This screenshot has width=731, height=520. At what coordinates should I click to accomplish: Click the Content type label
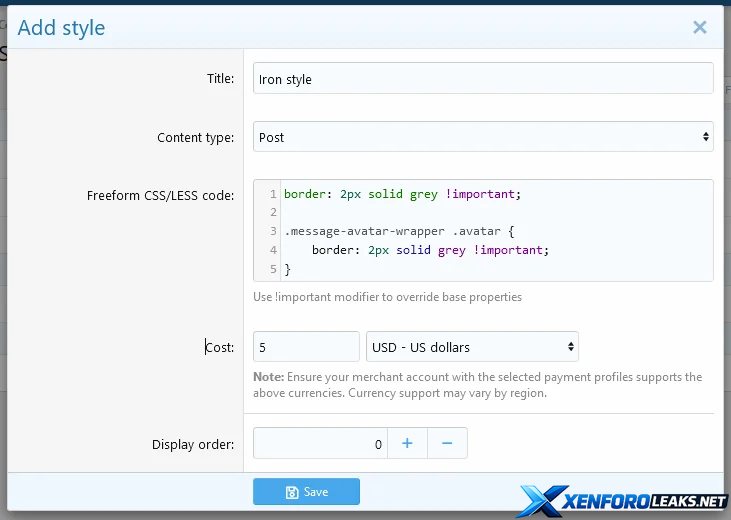195,138
